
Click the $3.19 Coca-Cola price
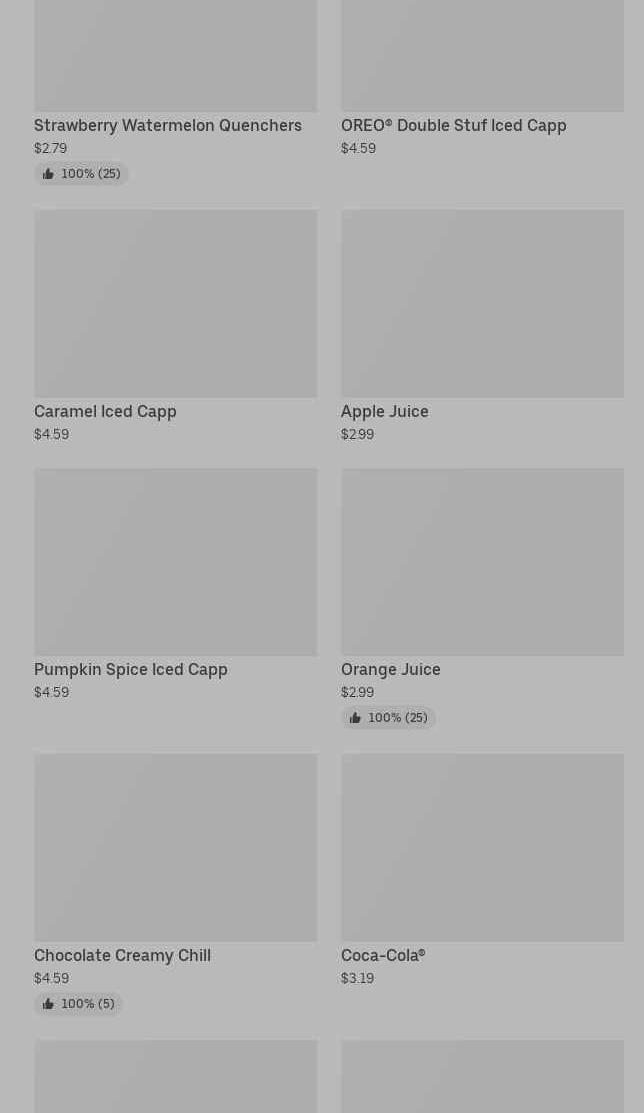(357, 978)
